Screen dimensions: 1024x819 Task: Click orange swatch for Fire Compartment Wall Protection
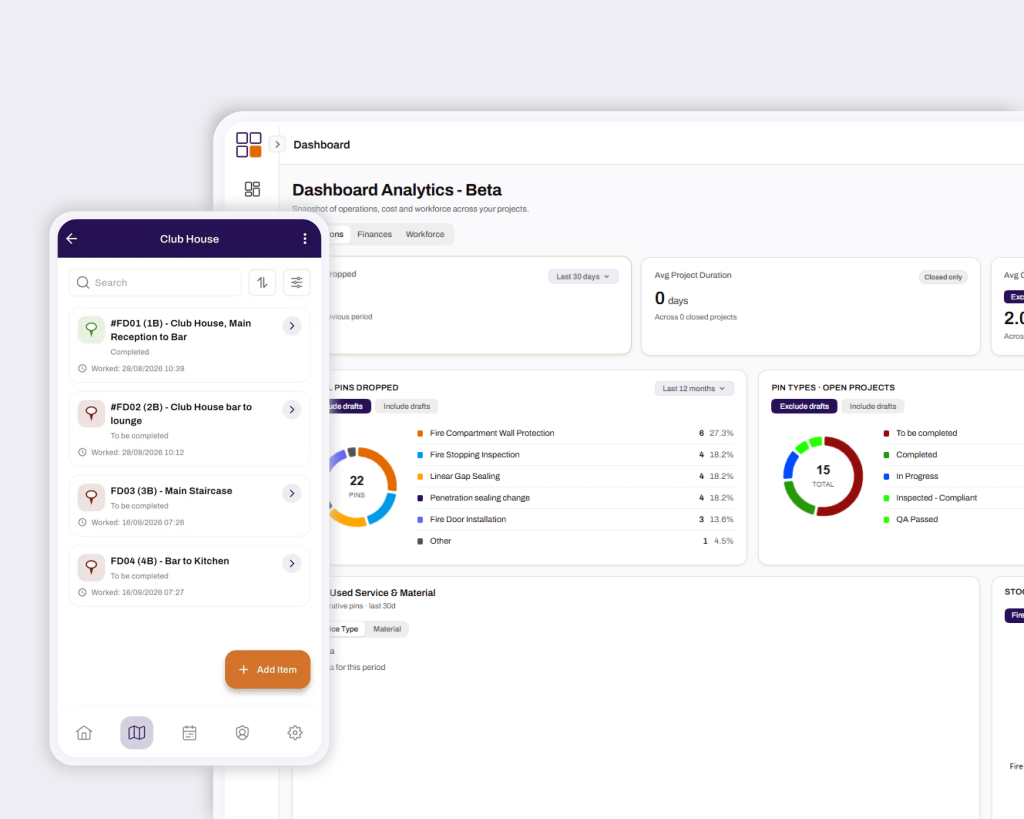pyautogui.click(x=420, y=434)
